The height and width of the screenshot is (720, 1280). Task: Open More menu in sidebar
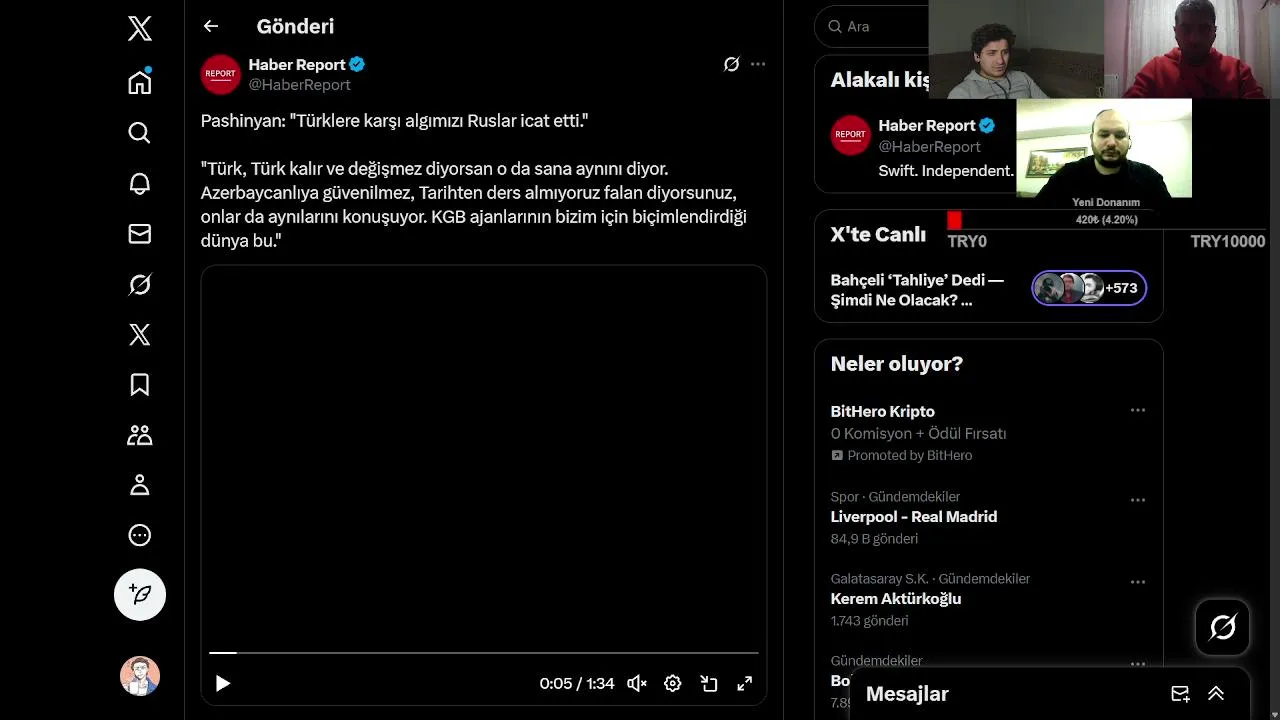point(140,535)
